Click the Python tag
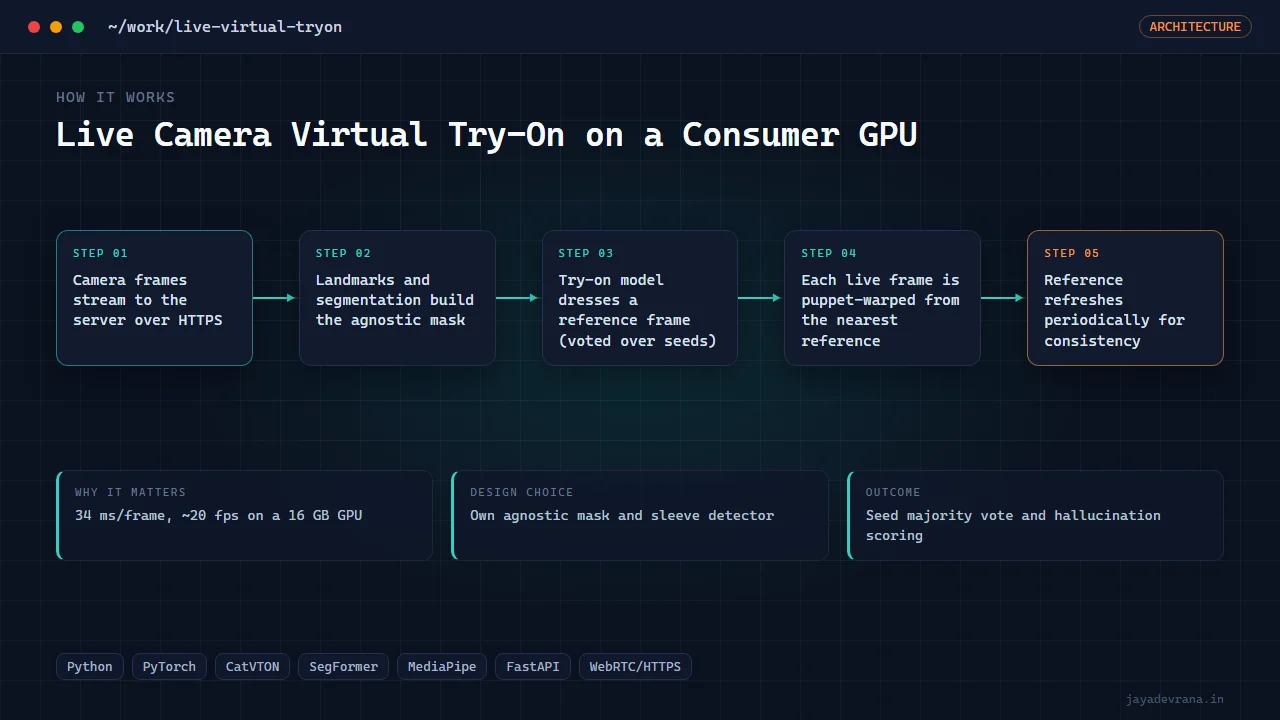Image resolution: width=1280 pixels, height=720 pixels. click(x=90, y=667)
